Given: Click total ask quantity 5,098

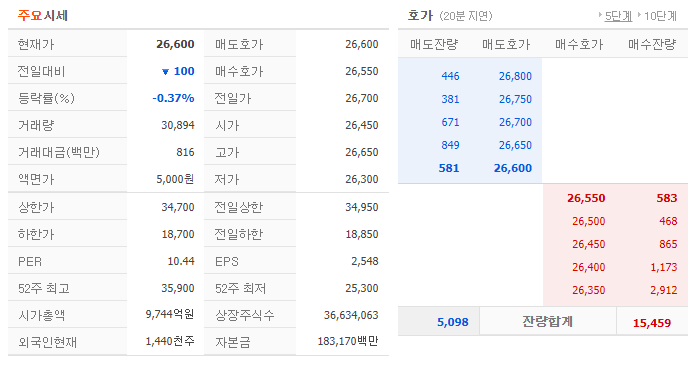Looking at the screenshot, I should point(453,322).
